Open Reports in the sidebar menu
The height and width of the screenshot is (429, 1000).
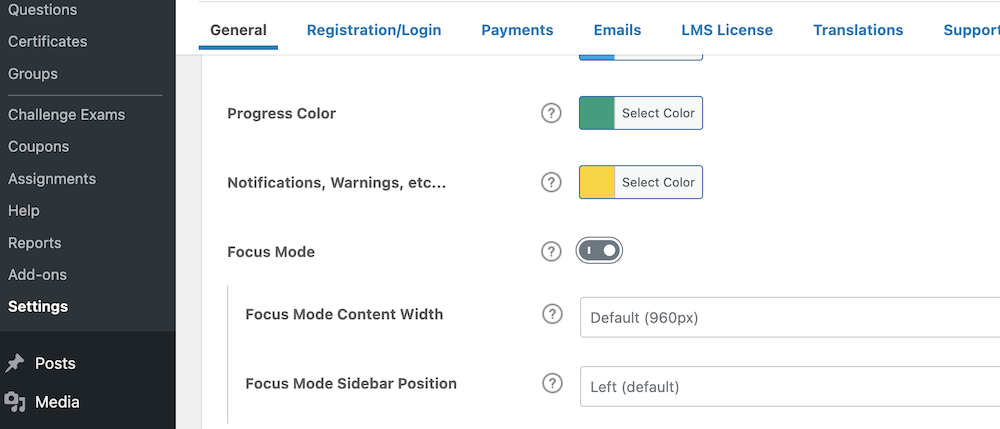tap(35, 243)
